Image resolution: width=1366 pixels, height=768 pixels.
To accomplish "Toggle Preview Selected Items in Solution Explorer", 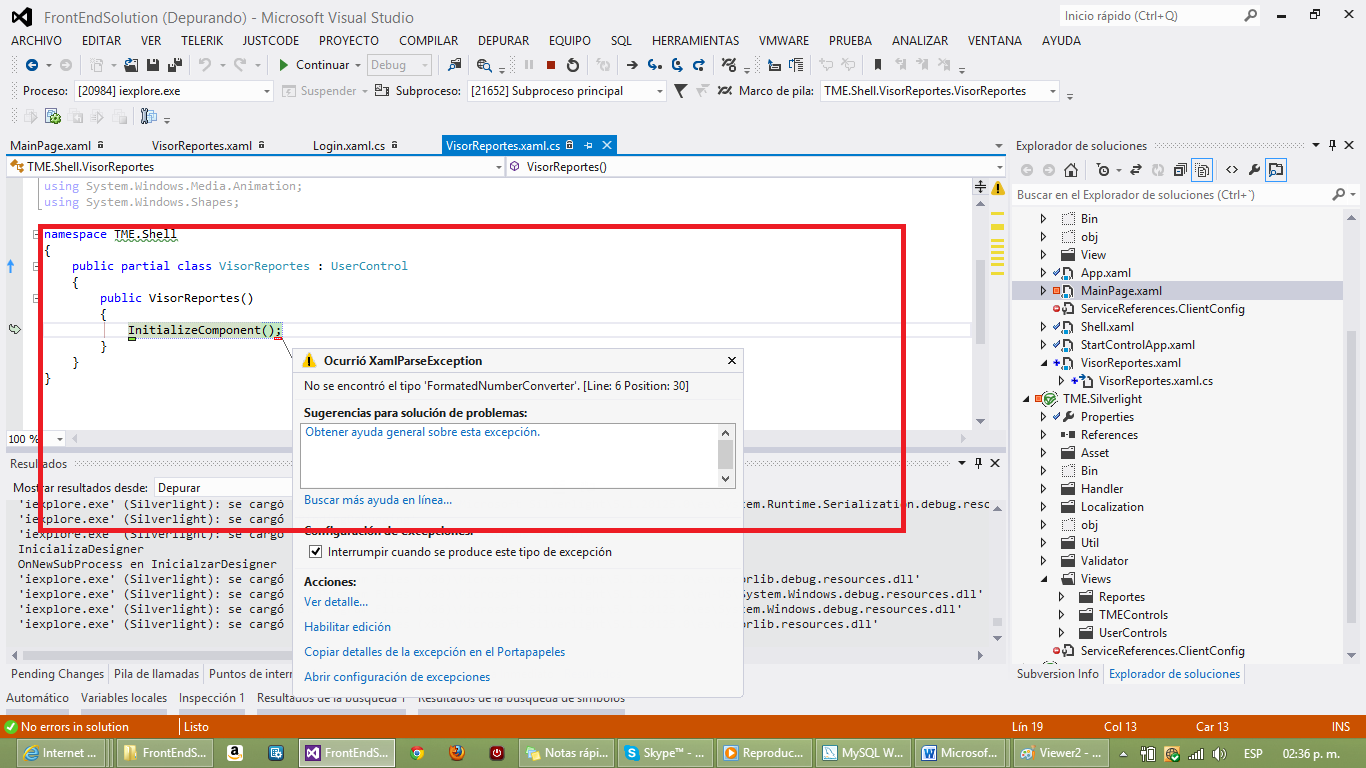I will (x=1278, y=170).
